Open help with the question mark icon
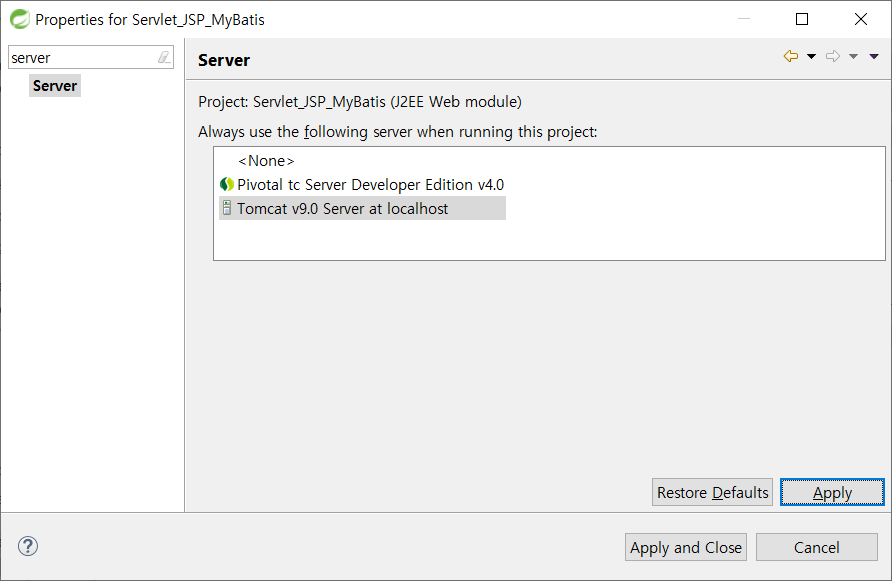 click(28, 546)
